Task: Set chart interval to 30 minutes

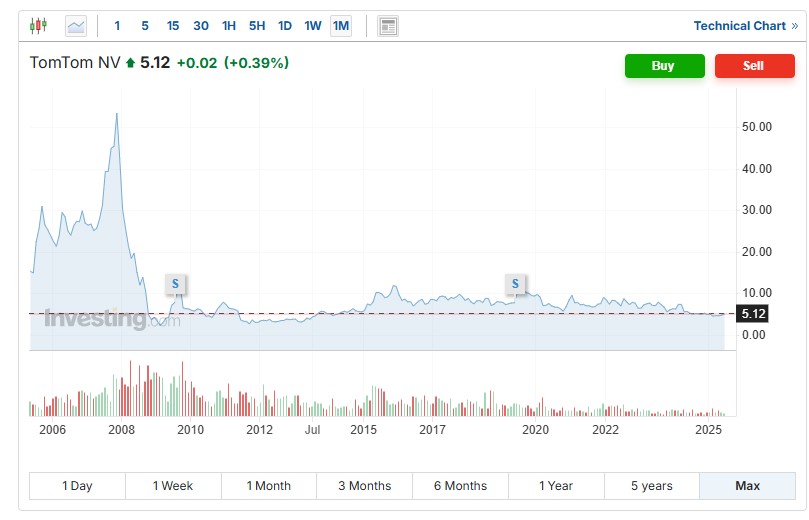Action: (x=201, y=26)
